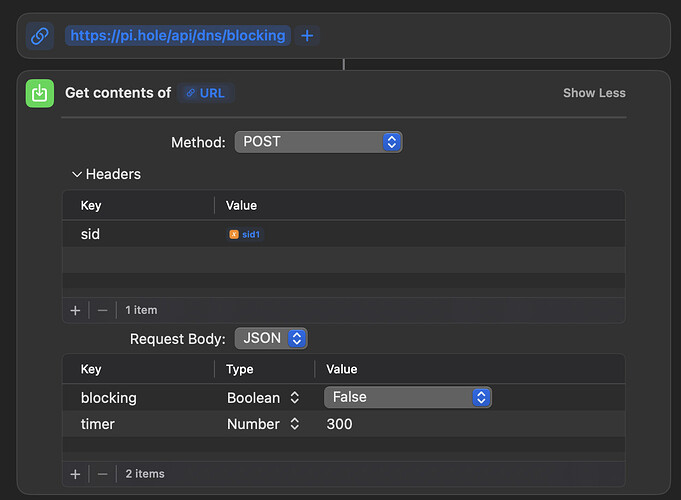The height and width of the screenshot is (500, 681).
Task: Click the sid1 variable token
Action: [x=245, y=234]
